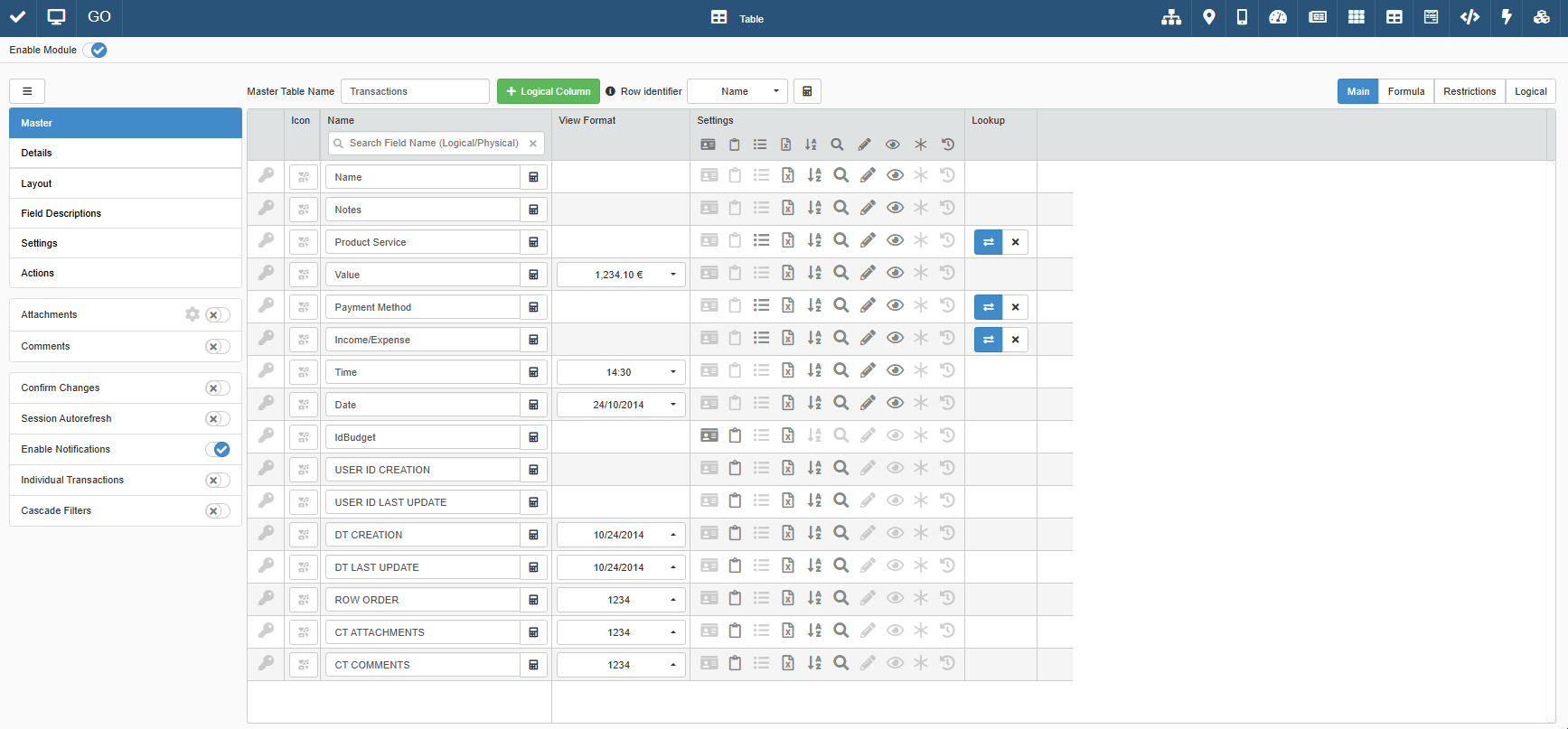Image resolution: width=1568 pixels, height=729 pixels.
Task: Click lookup swap button for Income/Expense
Action: (x=989, y=340)
